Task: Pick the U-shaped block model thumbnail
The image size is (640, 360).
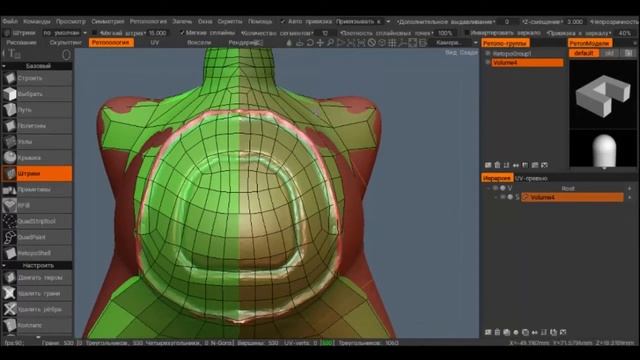Action: tap(603, 95)
